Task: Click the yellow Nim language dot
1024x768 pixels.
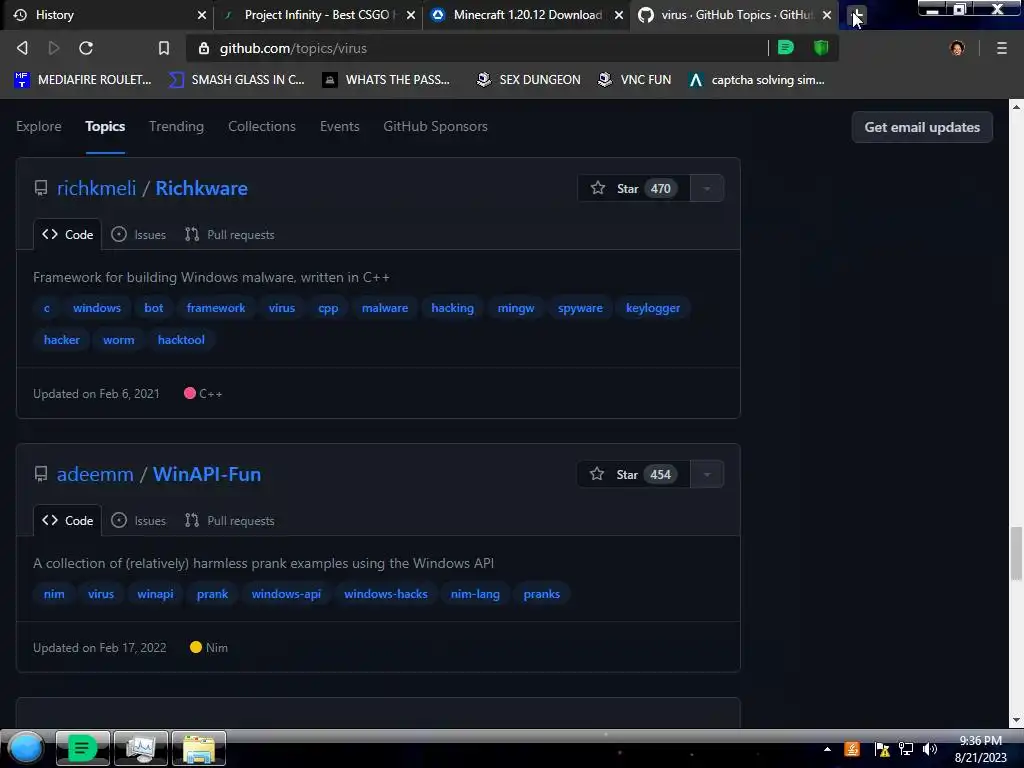Action: click(196, 647)
